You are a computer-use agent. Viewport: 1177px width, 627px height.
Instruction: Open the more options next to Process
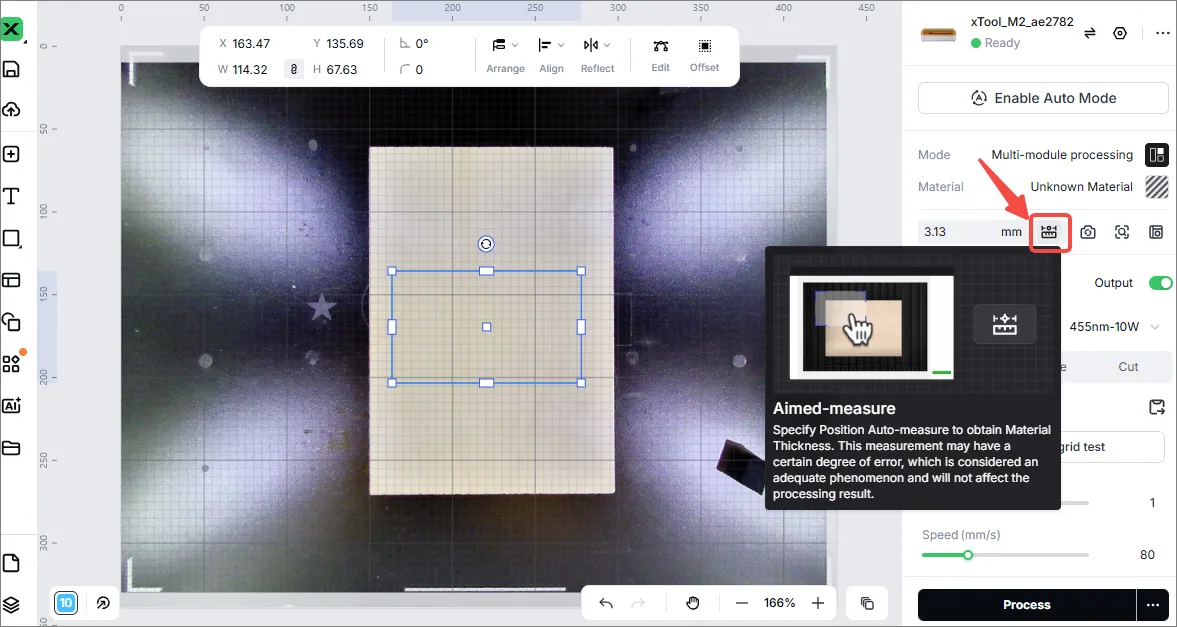(x=1152, y=604)
